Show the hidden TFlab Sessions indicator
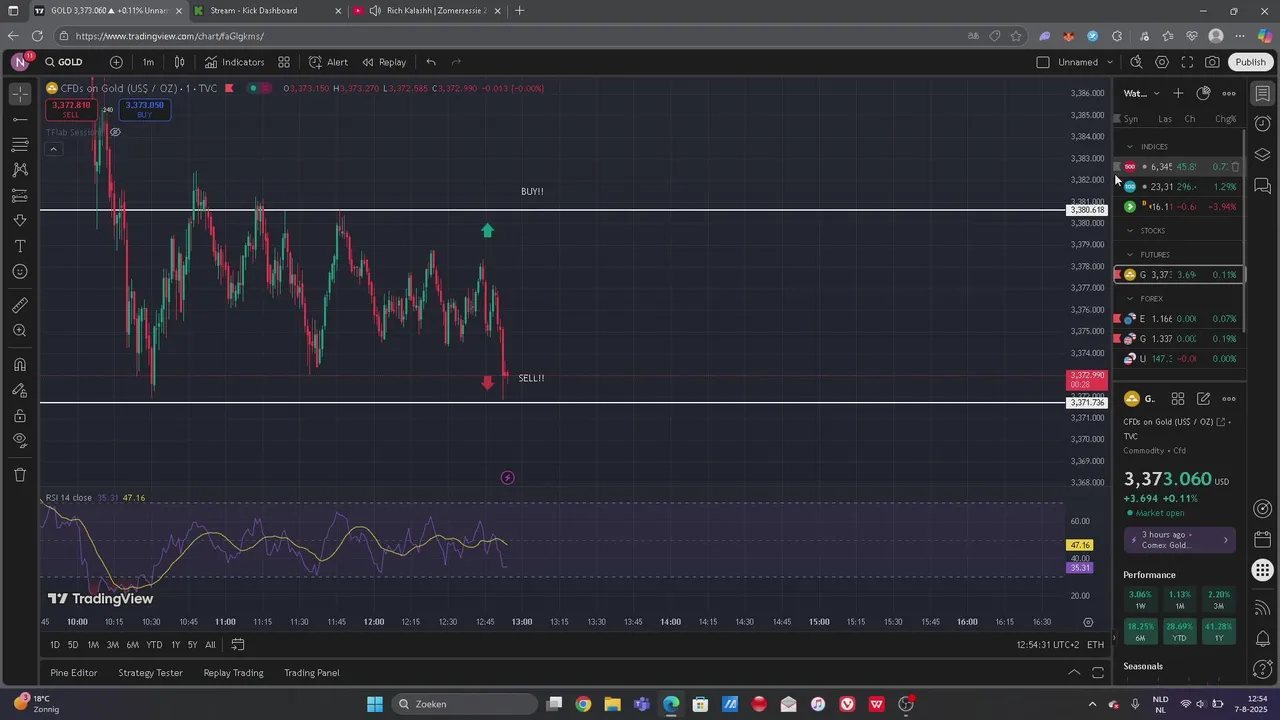 pos(115,132)
